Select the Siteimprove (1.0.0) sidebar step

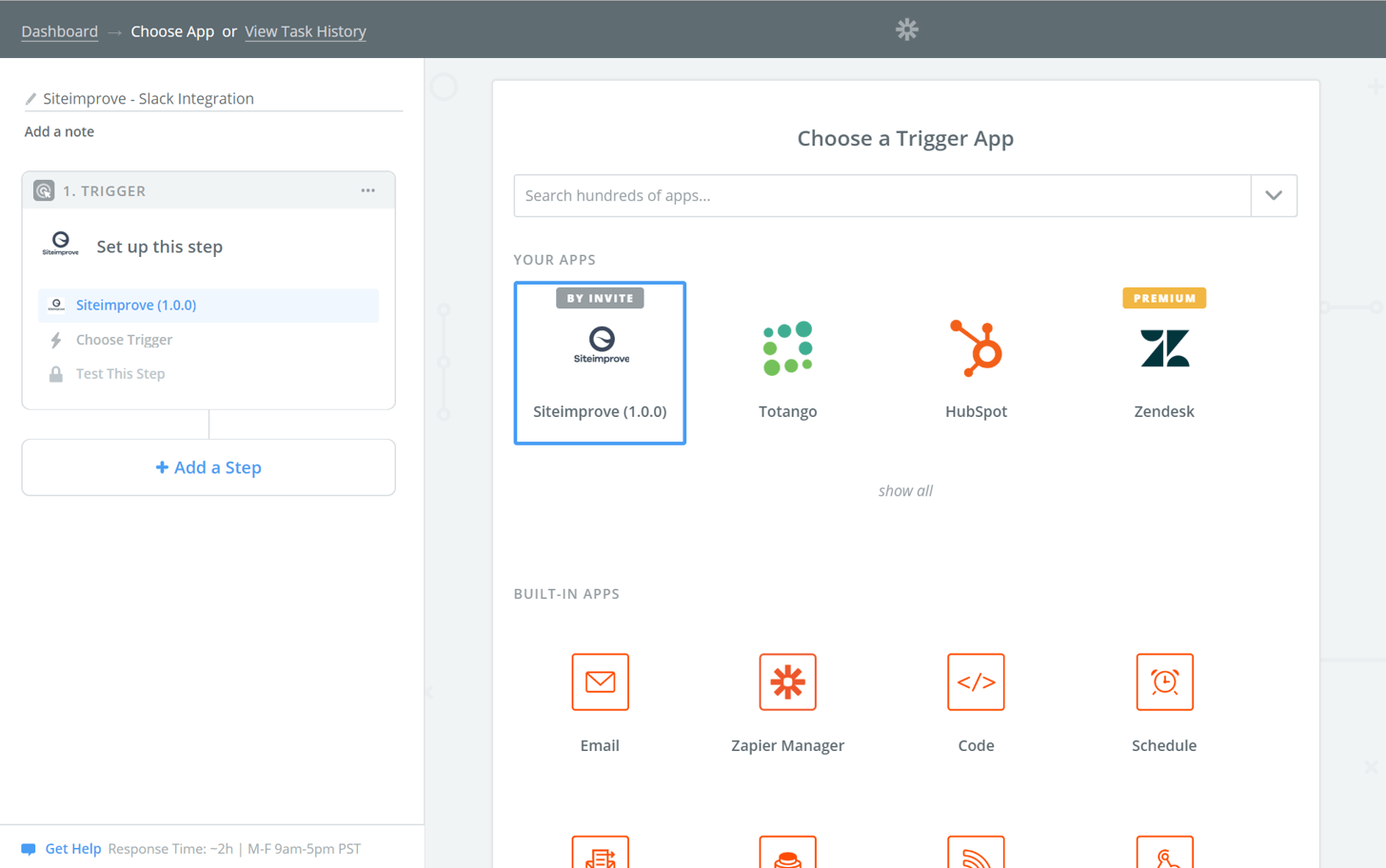(136, 306)
